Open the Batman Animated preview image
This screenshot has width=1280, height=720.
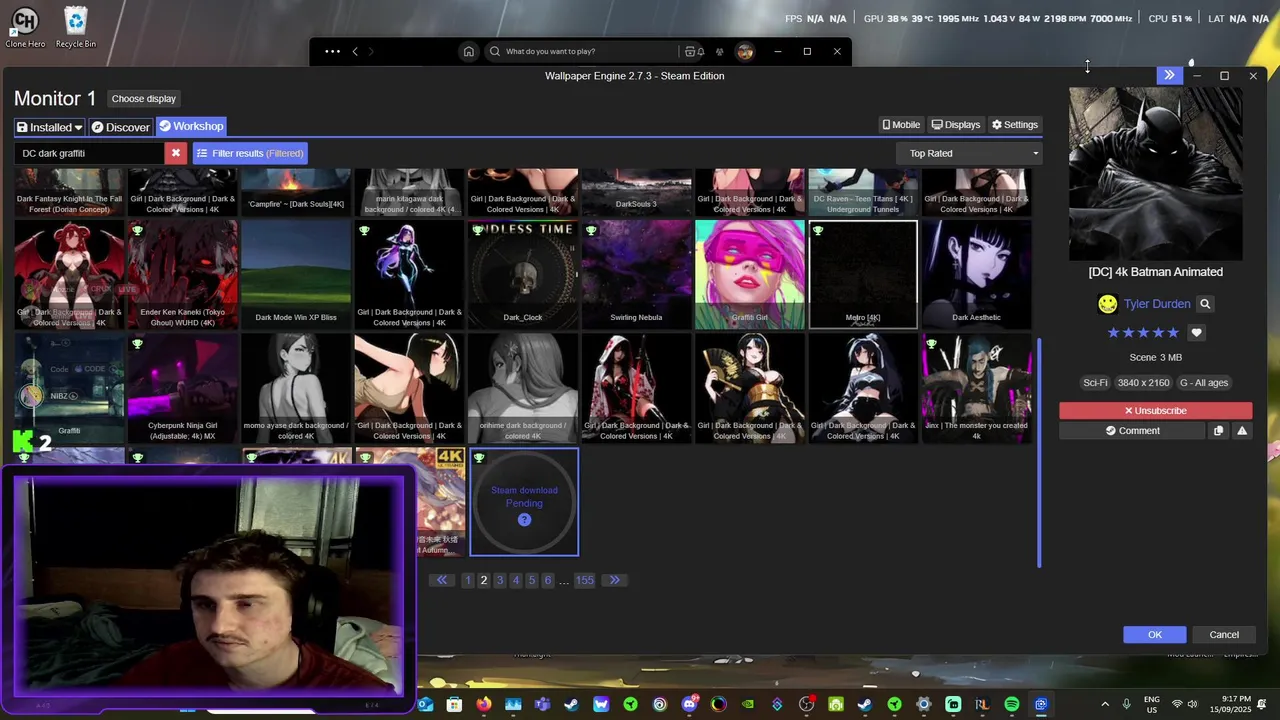pos(1155,174)
